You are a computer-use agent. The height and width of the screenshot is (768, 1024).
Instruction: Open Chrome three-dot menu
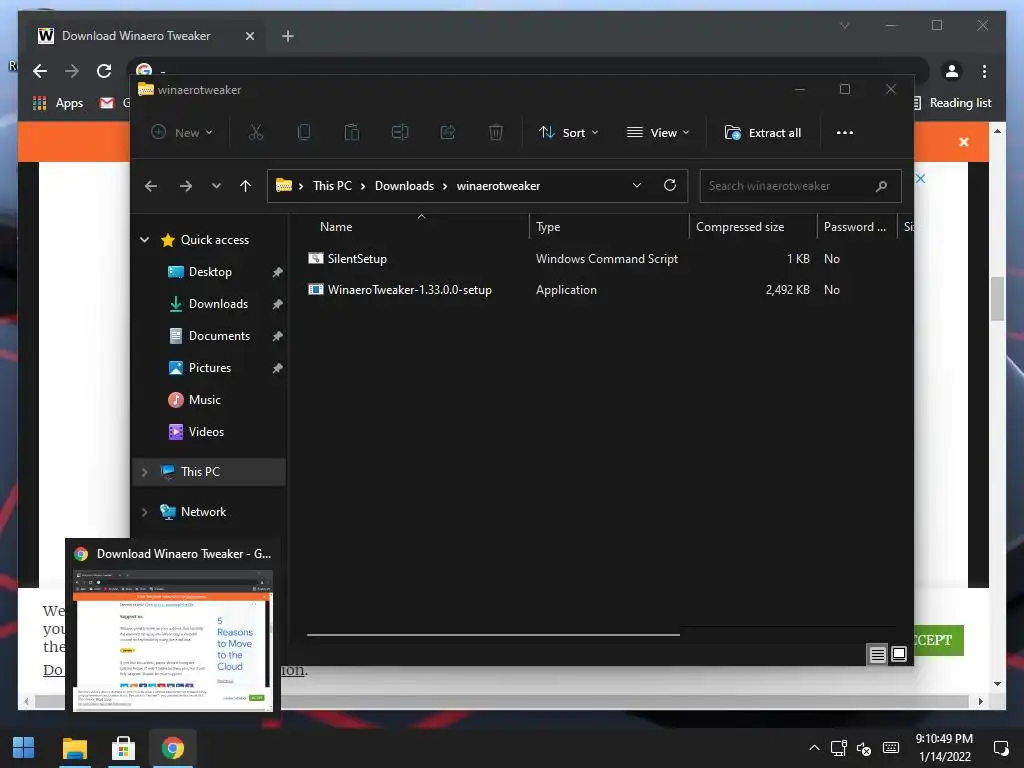click(984, 71)
